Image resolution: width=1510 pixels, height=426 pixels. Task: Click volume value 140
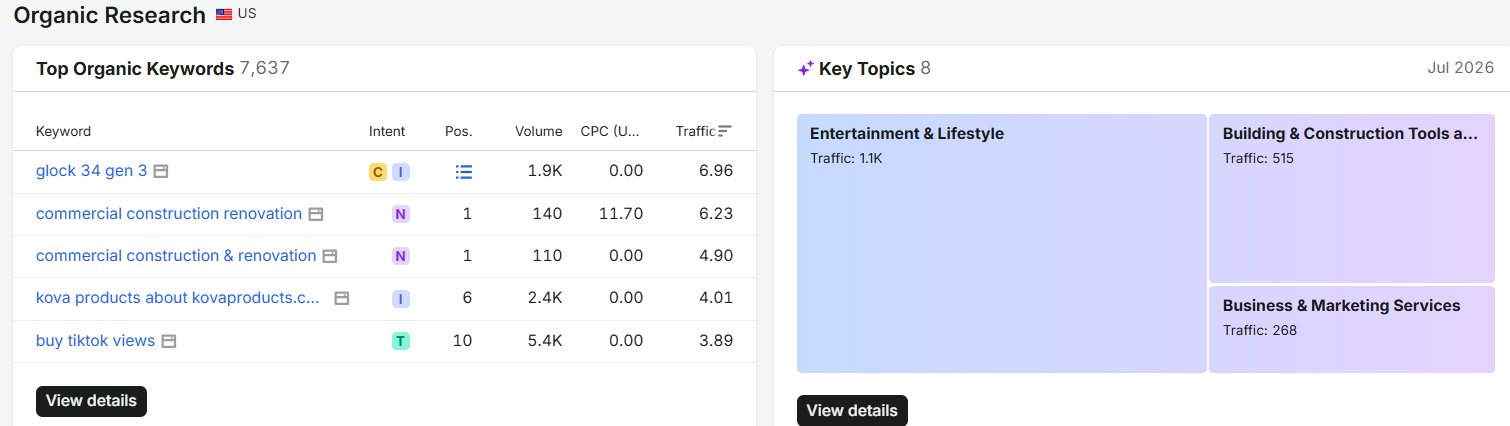tap(547, 214)
